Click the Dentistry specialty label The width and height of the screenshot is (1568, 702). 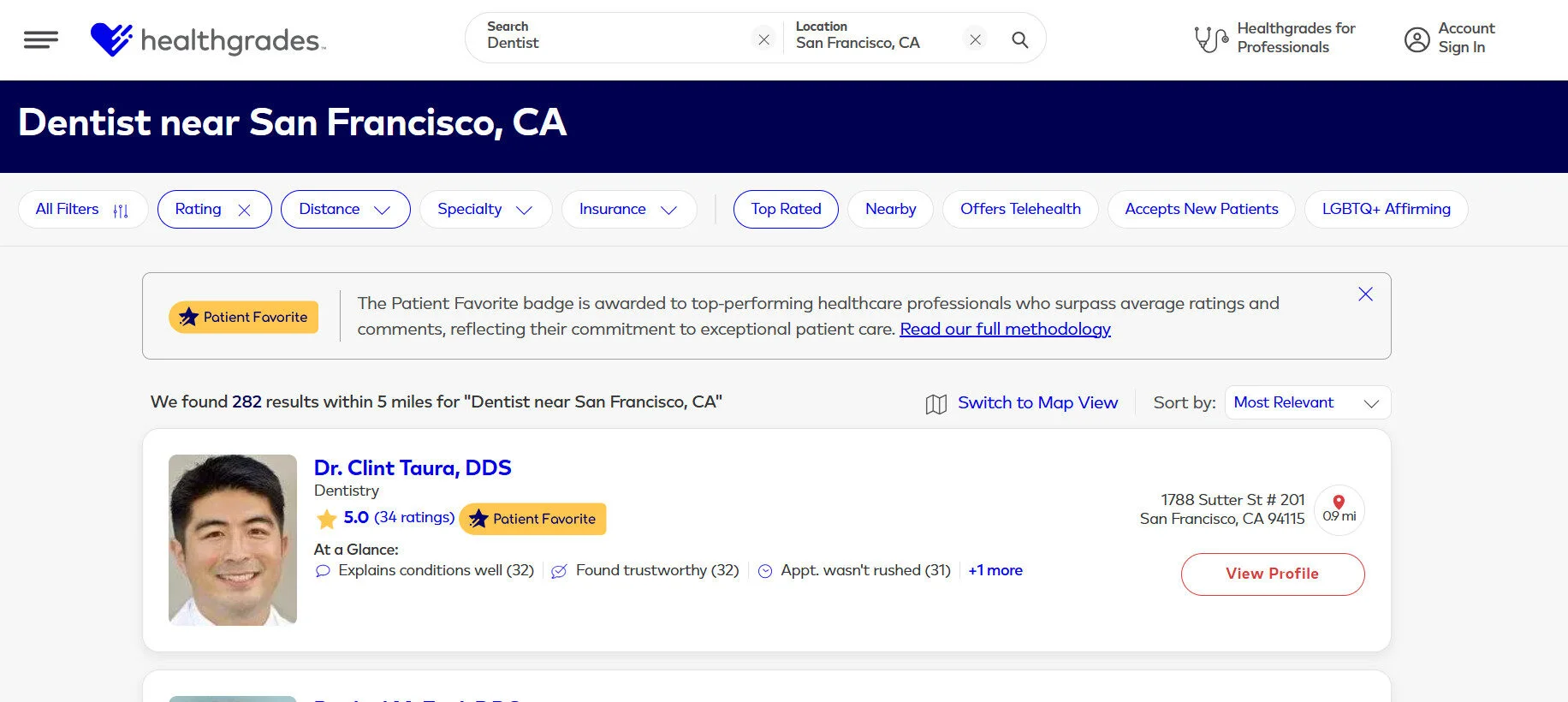pos(346,491)
